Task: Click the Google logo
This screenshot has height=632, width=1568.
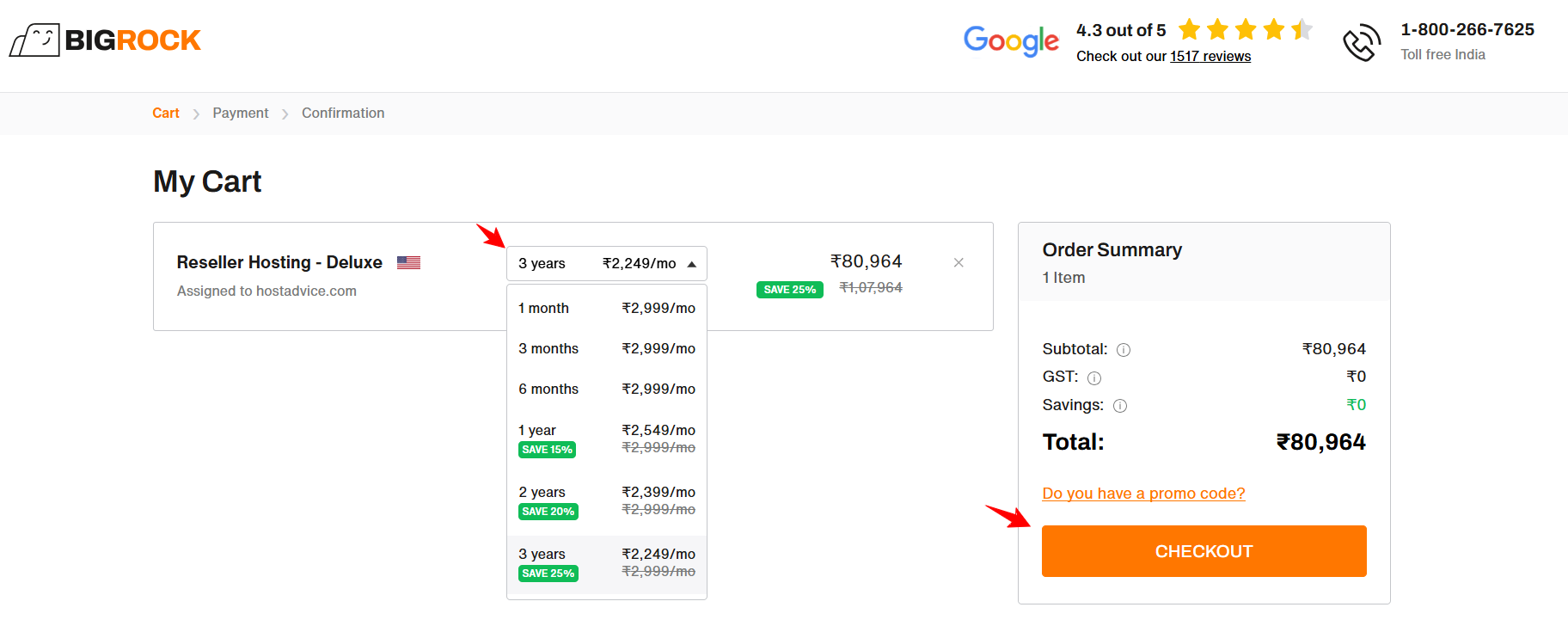Action: [1011, 40]
